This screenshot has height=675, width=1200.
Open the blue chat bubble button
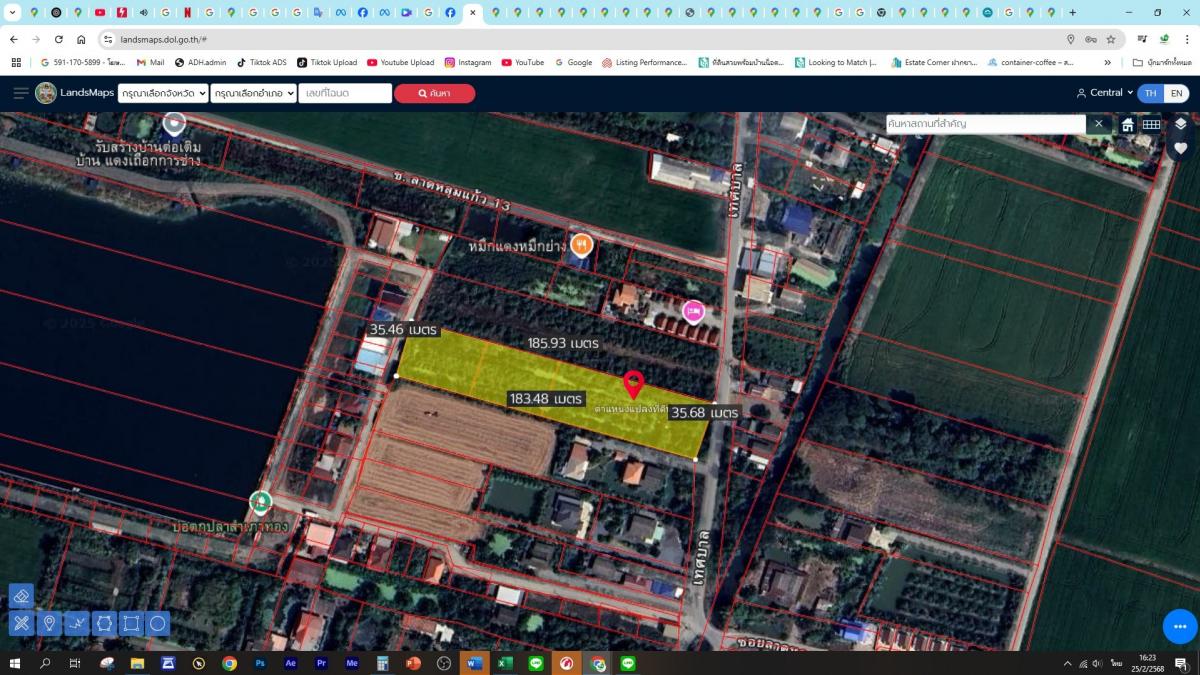coord(1180,626)
